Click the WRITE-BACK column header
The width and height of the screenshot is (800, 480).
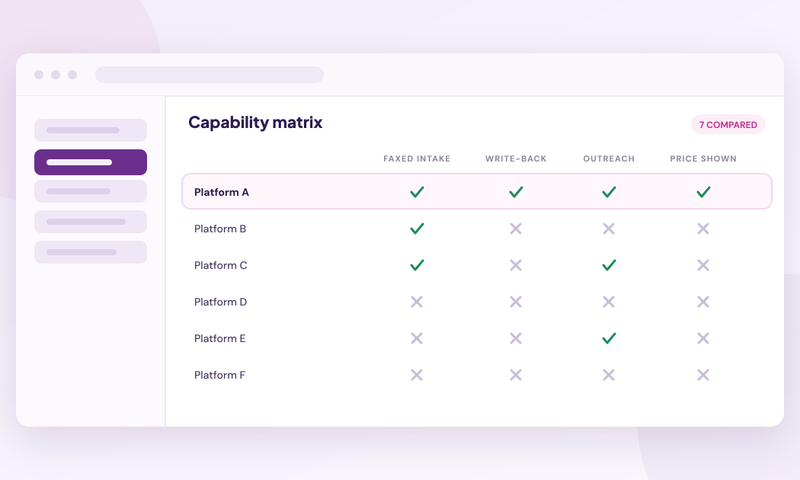pyautogui.click(x=516, y=159)
